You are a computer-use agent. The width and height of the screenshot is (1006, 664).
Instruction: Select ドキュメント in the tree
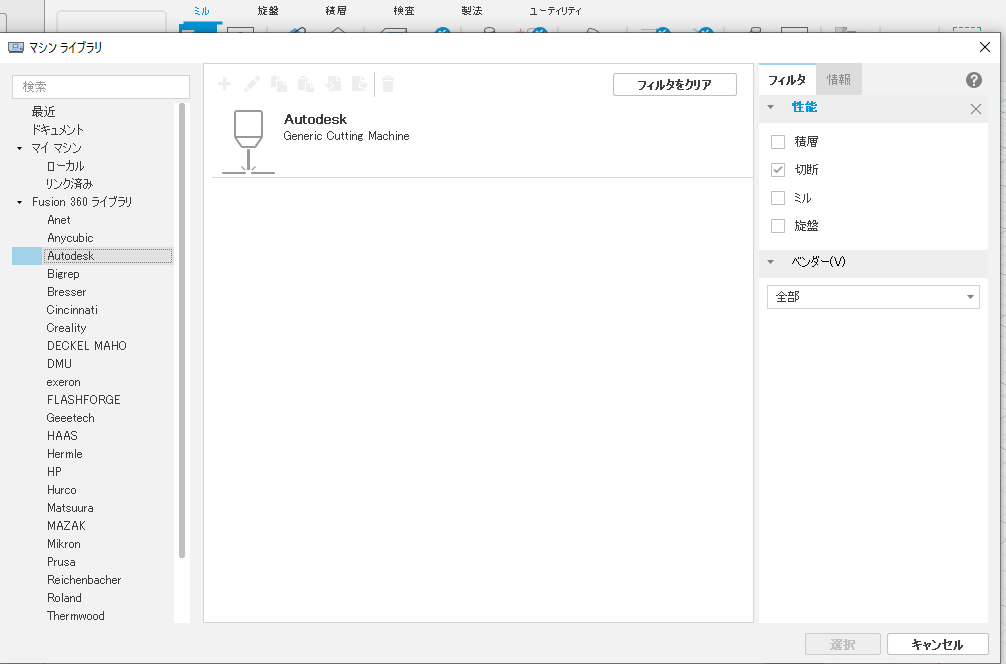(58, 130)
